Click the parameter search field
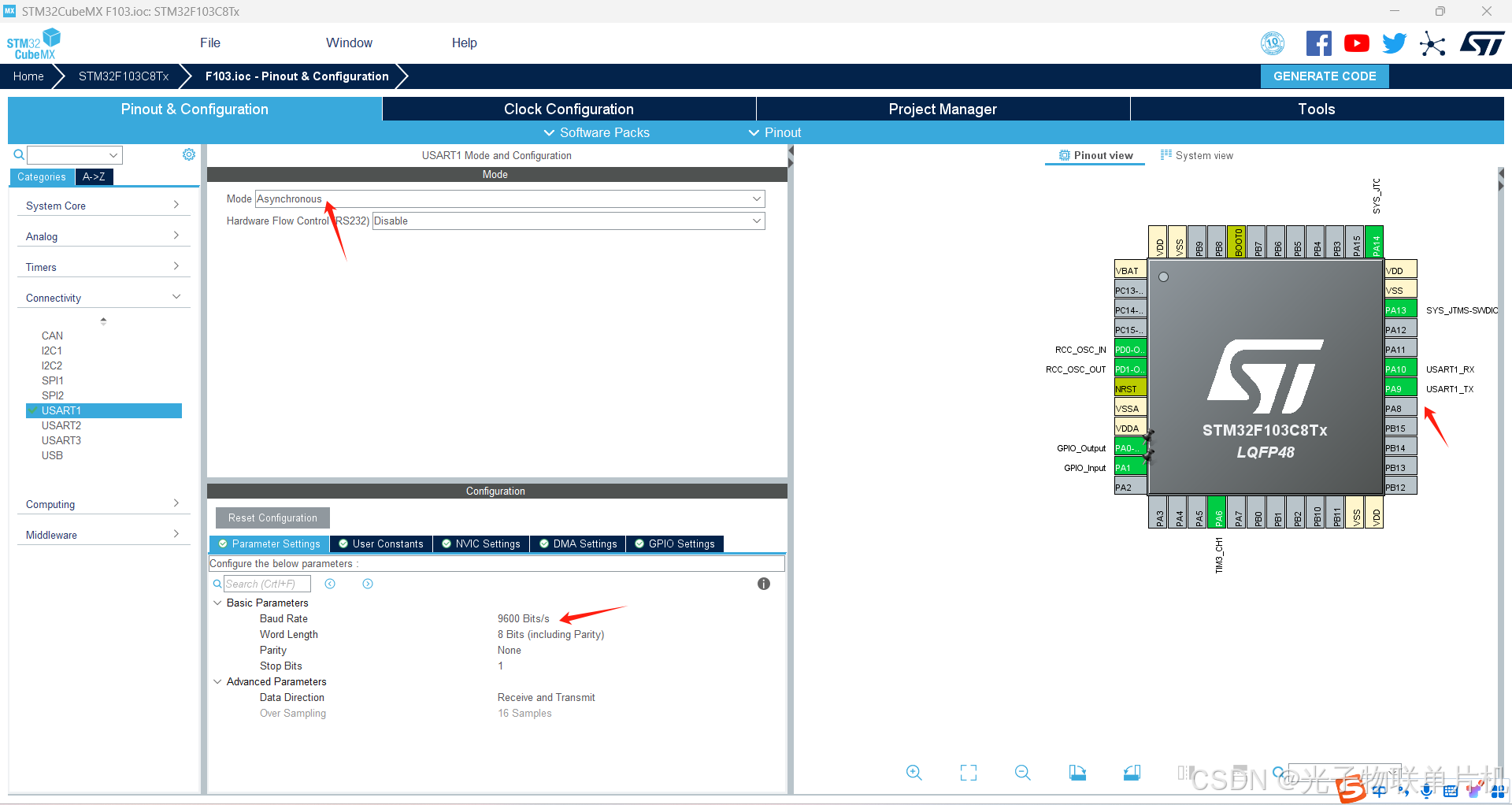This screenshot has height=805, width=1512. 267,584
